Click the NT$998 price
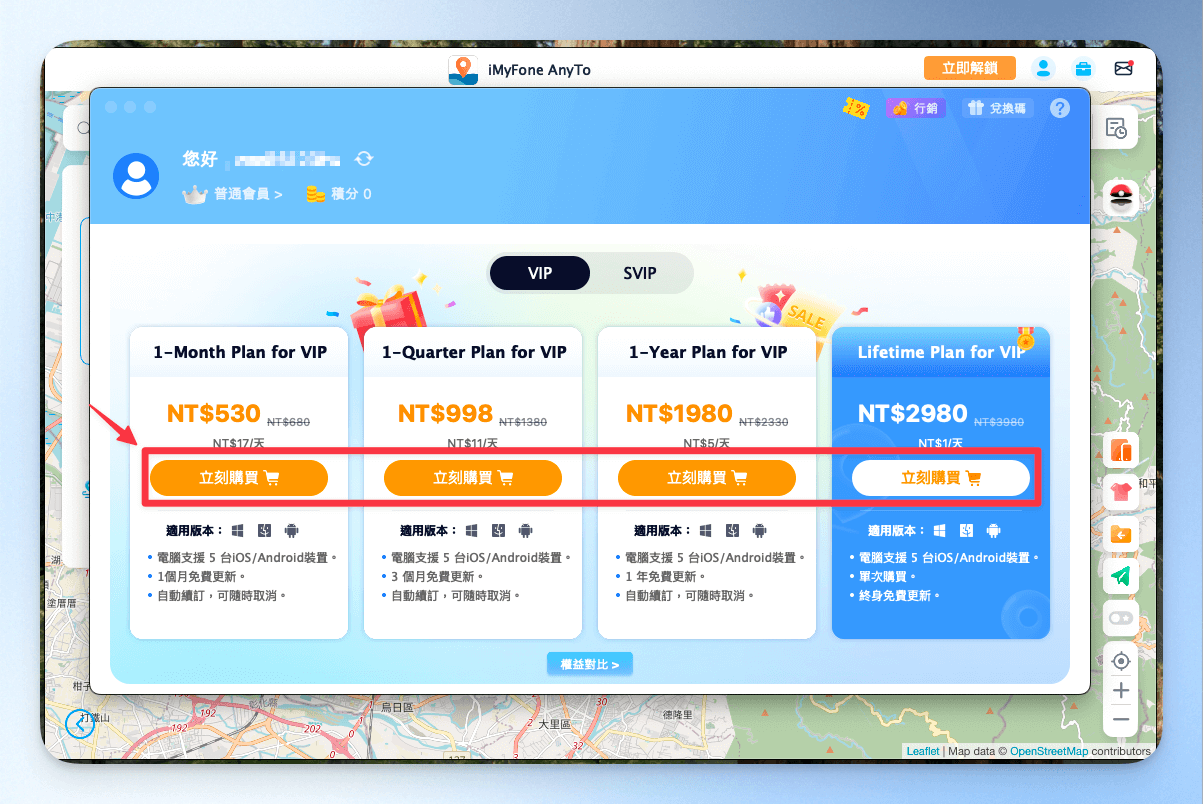The image size is (1203, 804). pos(446,413)
